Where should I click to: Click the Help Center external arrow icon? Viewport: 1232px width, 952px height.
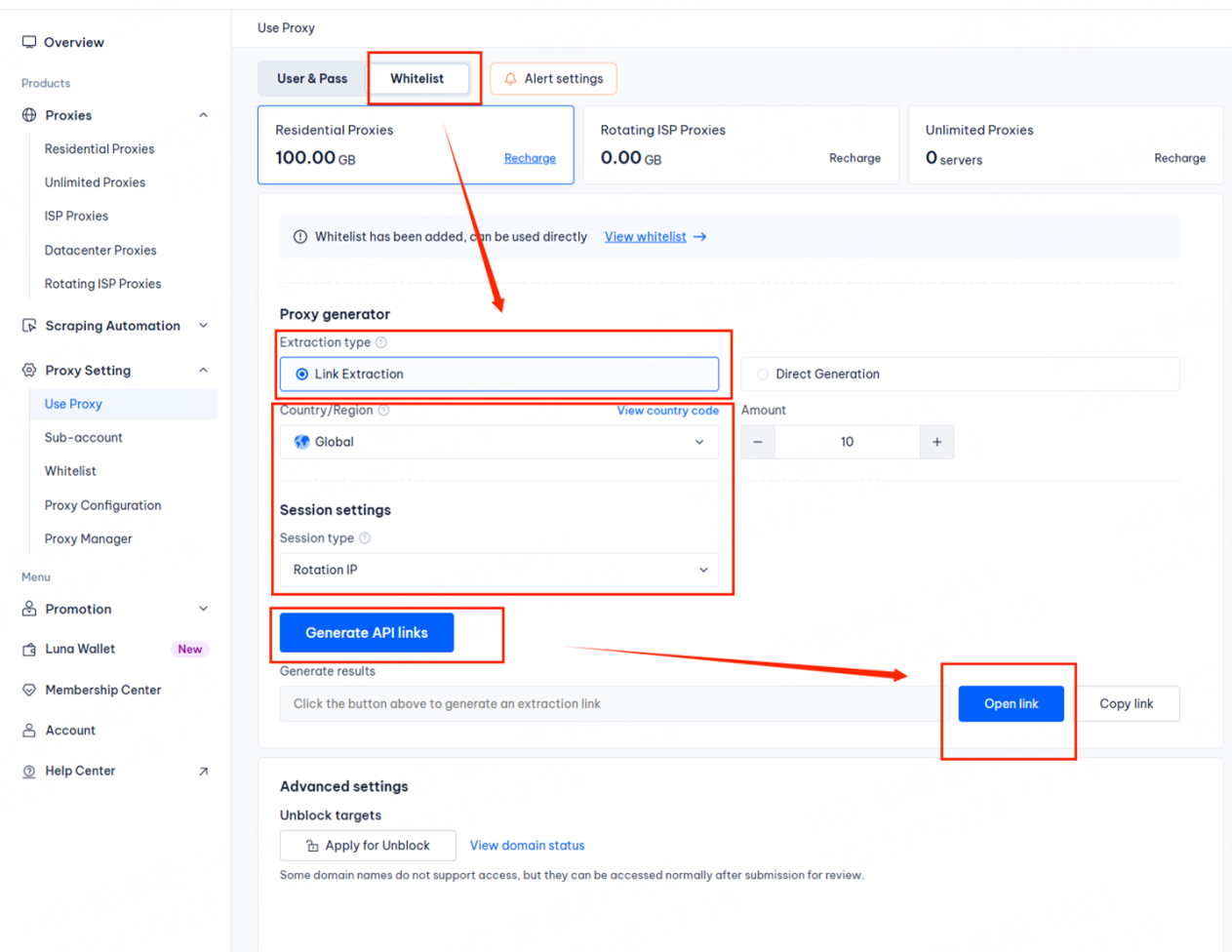203,772
